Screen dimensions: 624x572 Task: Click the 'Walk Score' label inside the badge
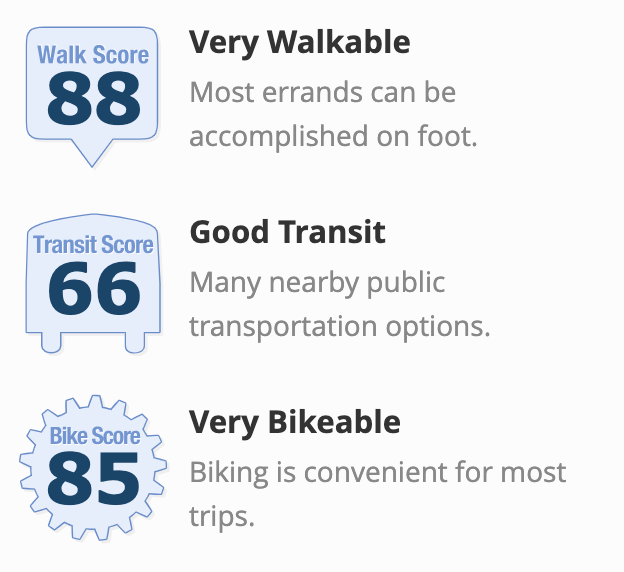pos(93,55)
